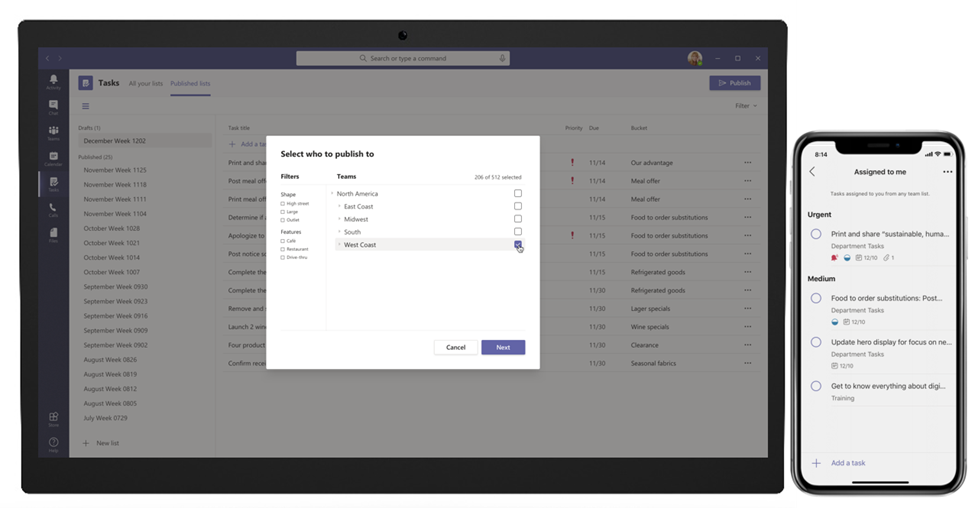Mark the Update hero display task complete

point(816,342)
